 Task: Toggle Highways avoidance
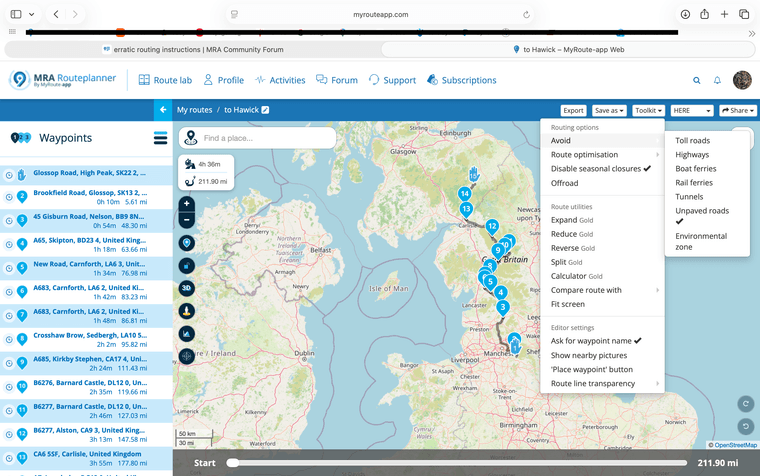coord(692,155)
